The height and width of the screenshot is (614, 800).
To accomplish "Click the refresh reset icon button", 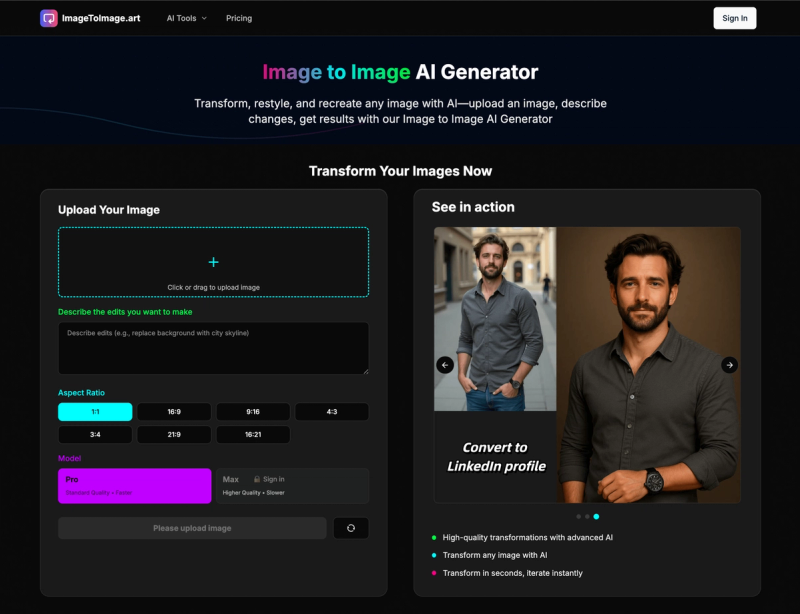I will pos(351,528).
